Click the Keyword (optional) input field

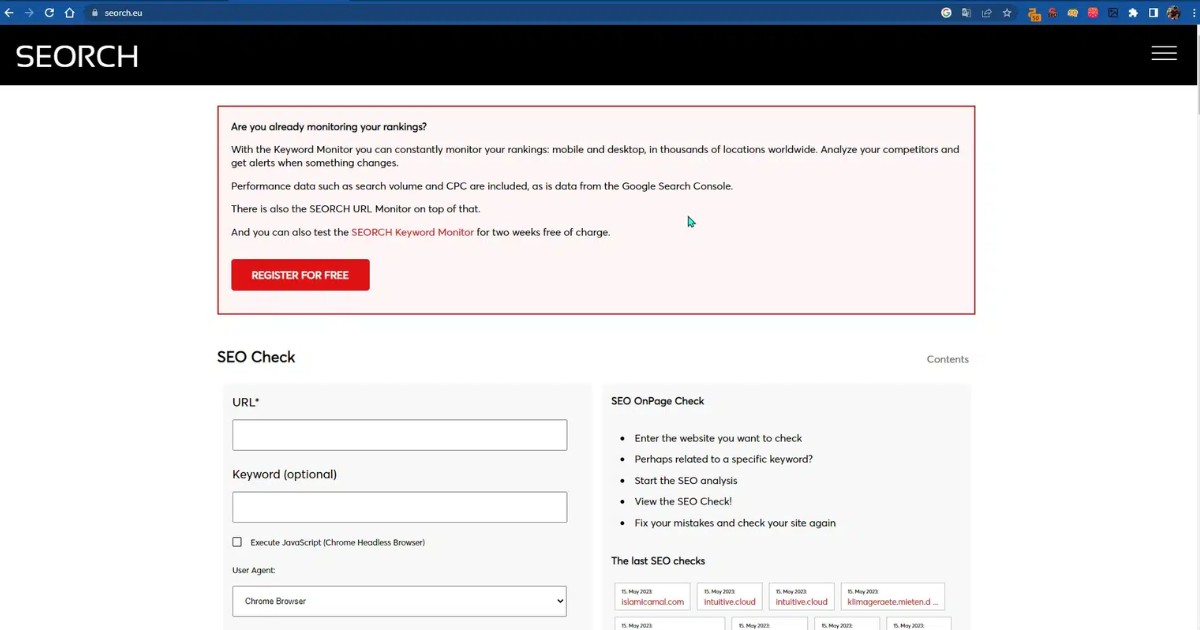[399, 507]
